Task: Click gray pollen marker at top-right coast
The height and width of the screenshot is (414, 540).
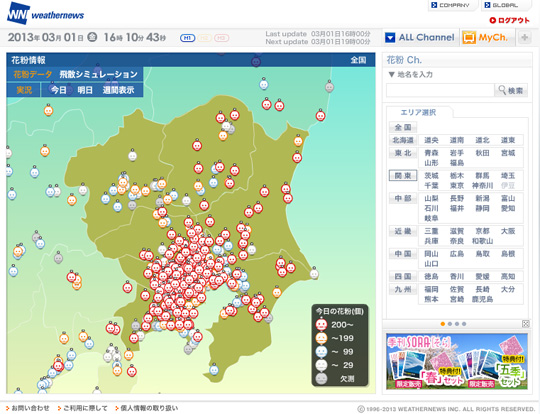Action: (330, 86)
